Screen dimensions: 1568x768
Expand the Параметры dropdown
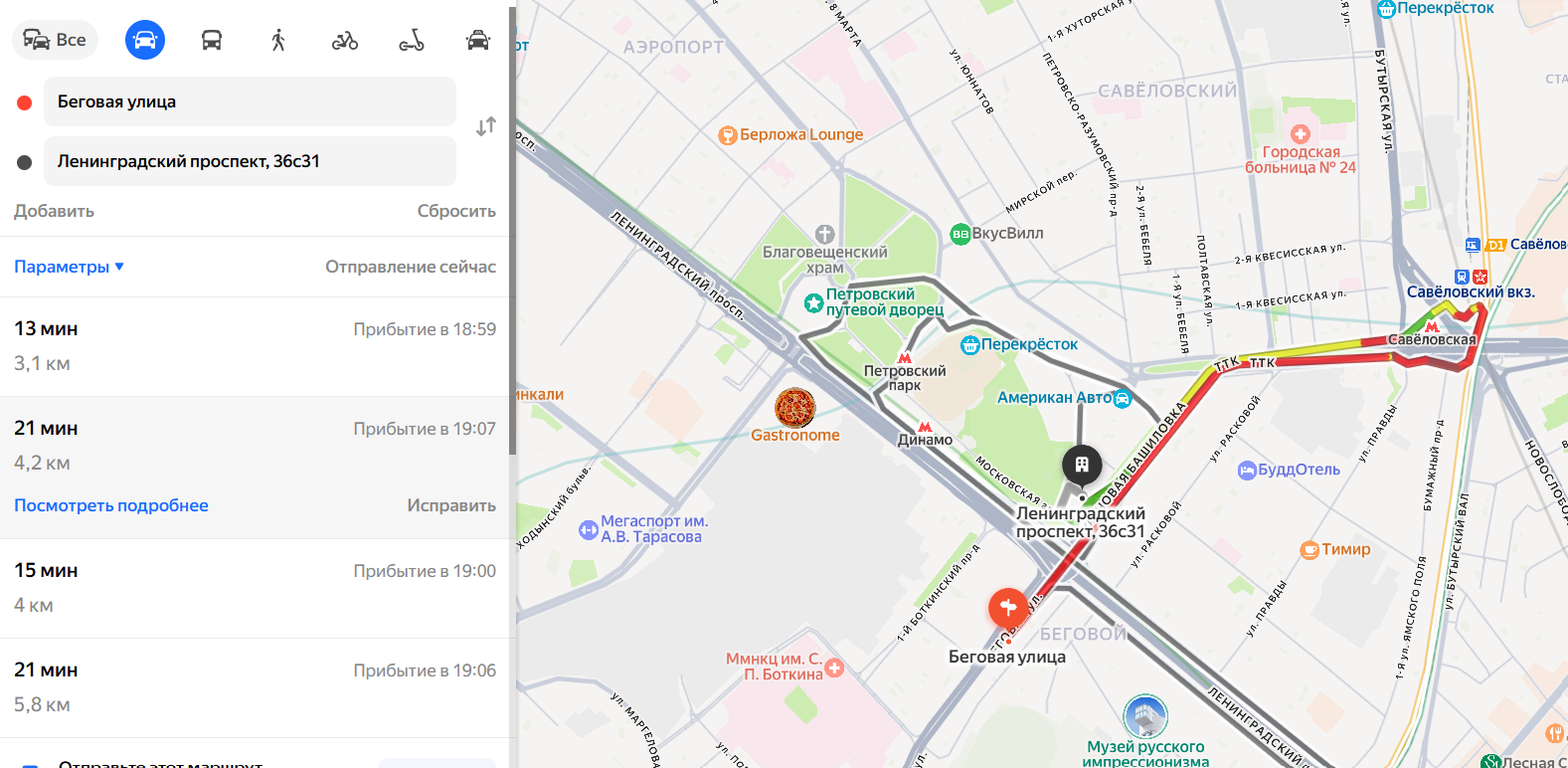[x=69, y=267]
